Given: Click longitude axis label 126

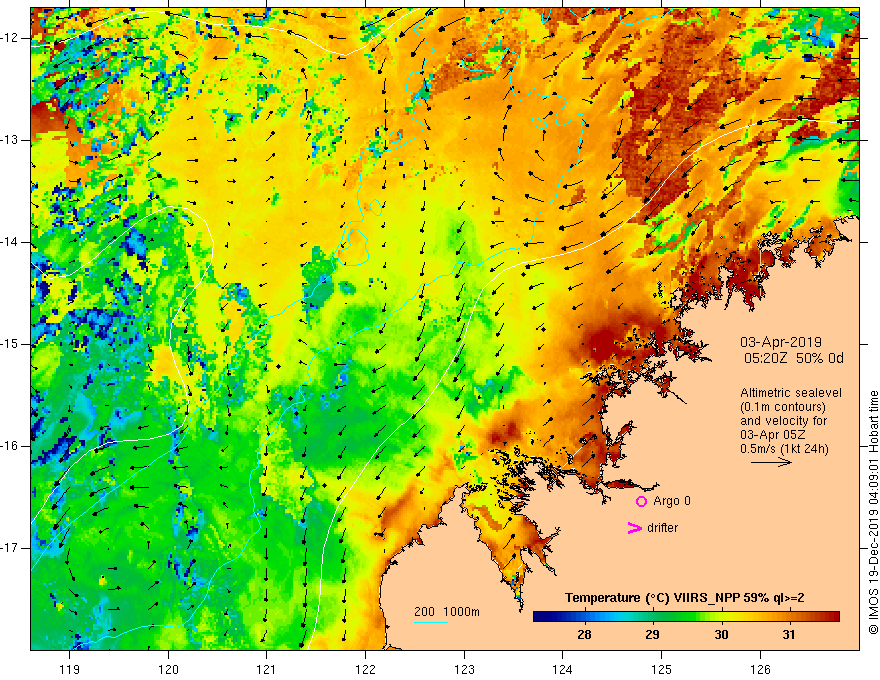Looking at the screenshot, I should (x=760, y=669).
